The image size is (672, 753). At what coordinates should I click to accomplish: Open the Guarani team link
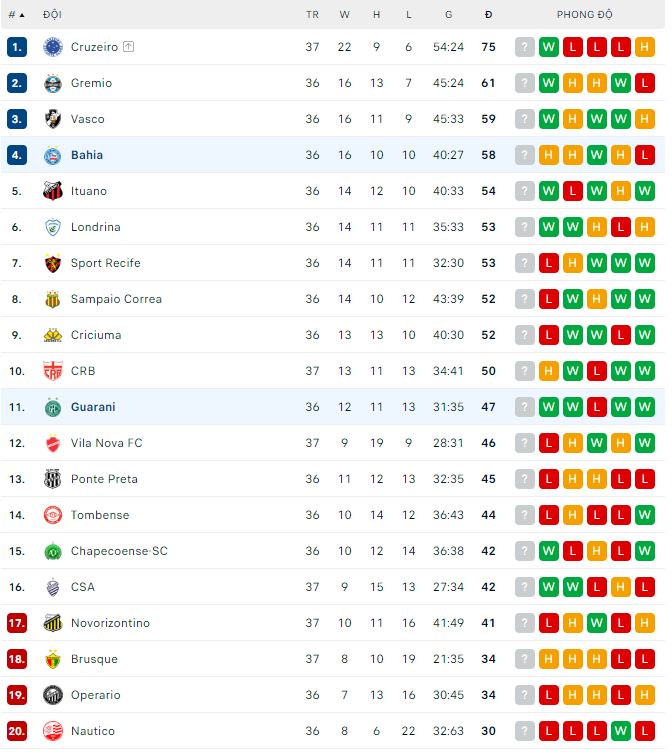click(93, 407)
